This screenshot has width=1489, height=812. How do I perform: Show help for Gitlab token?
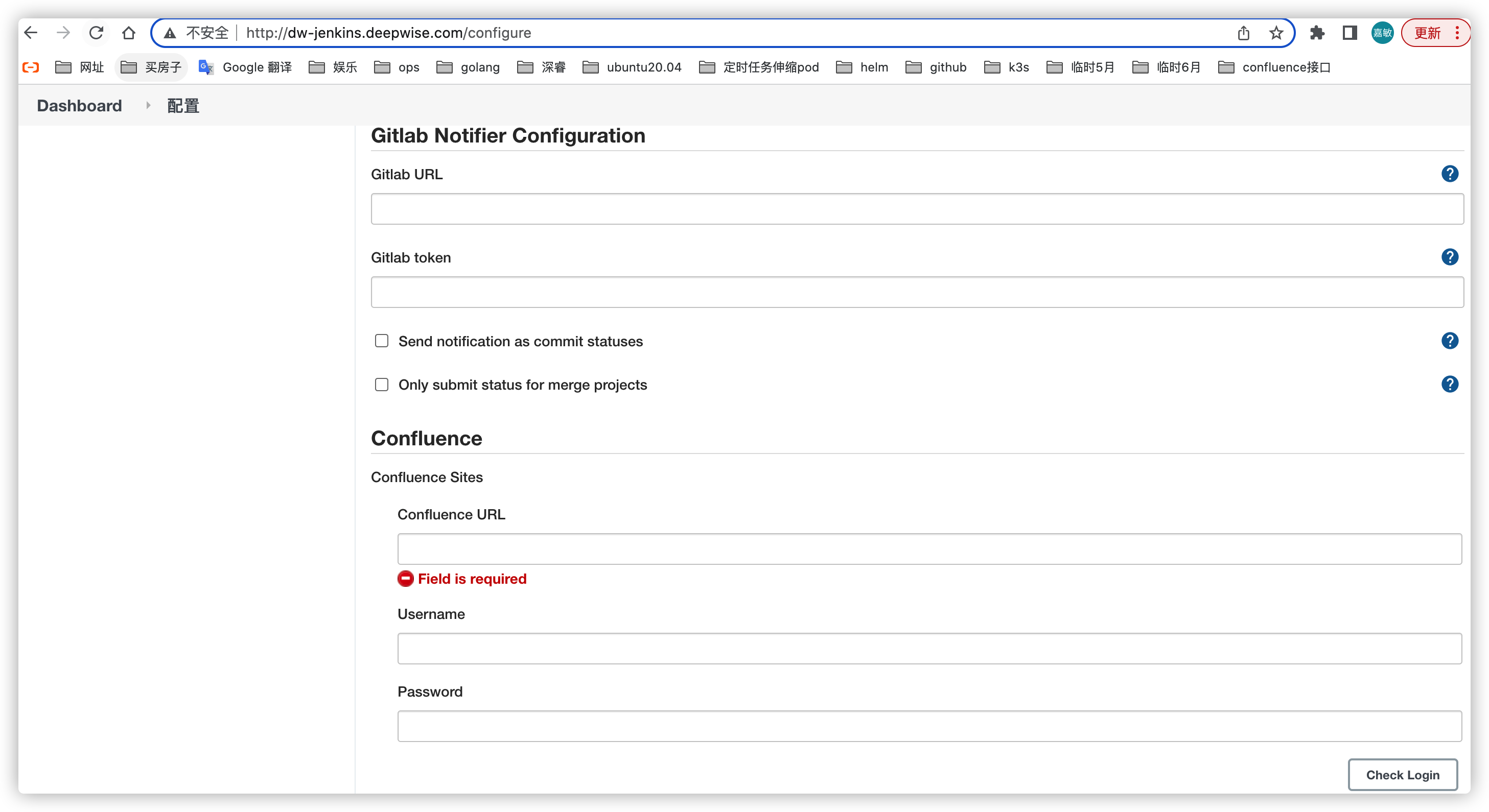coord(1449,257)
